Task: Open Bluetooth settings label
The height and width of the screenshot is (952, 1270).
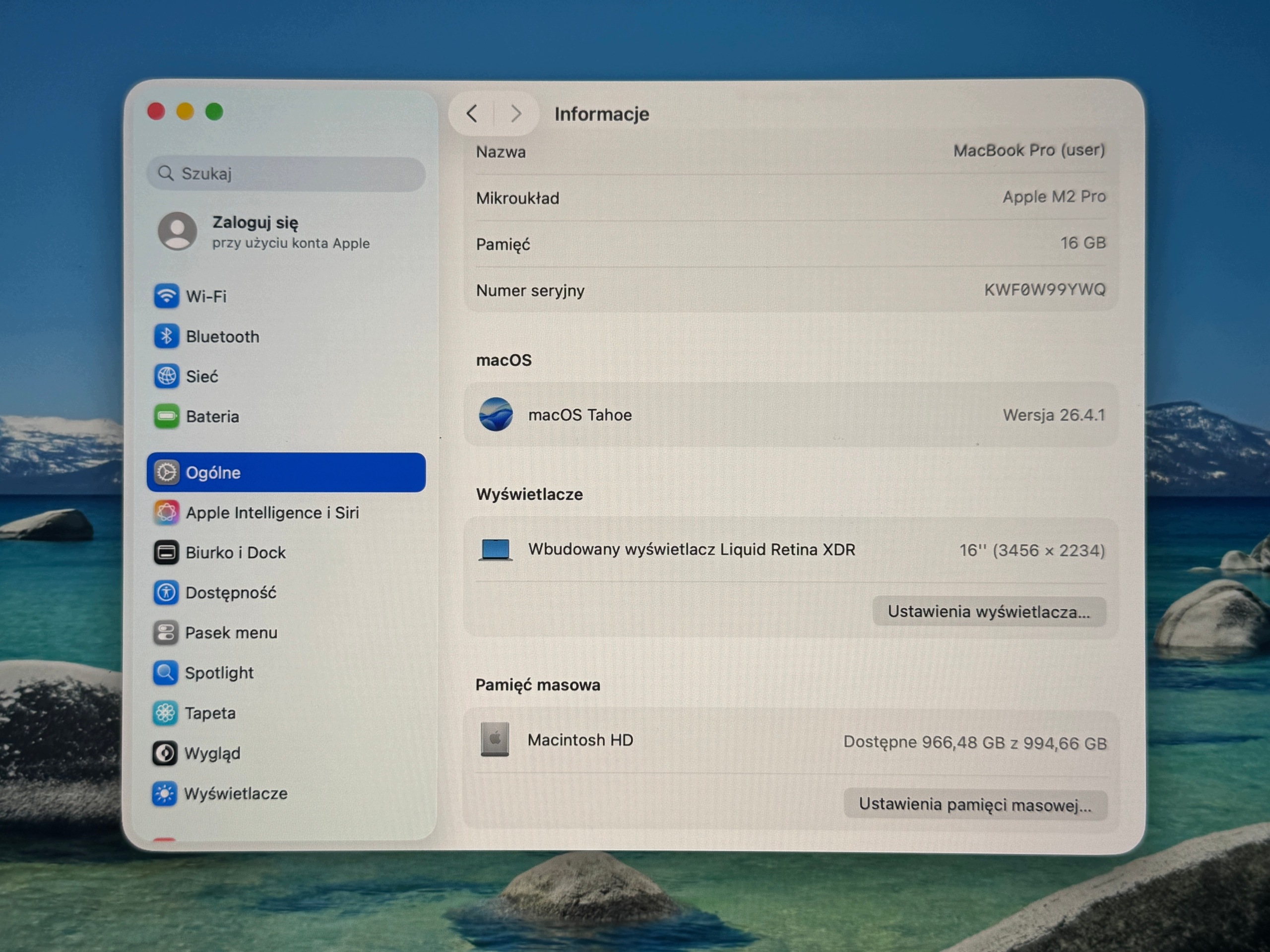Action: click(223, 336)
